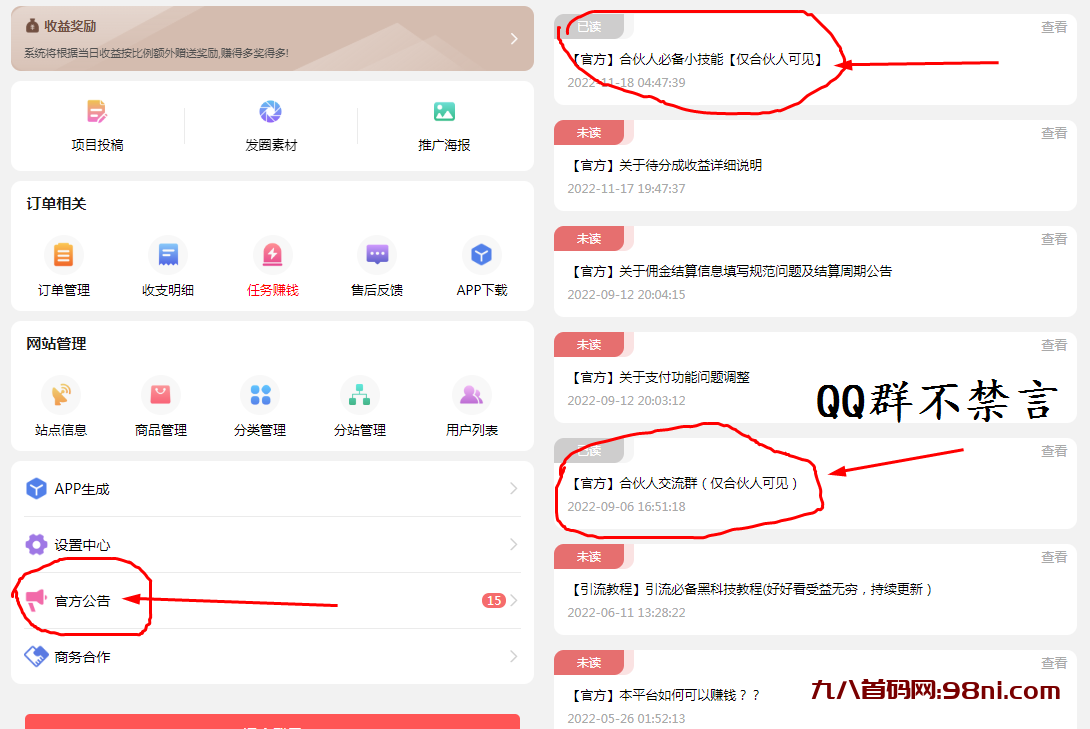The image size is (1090, 729).
Task: Open 商品管理 product management icon
Action: click(x=161, y=395)
